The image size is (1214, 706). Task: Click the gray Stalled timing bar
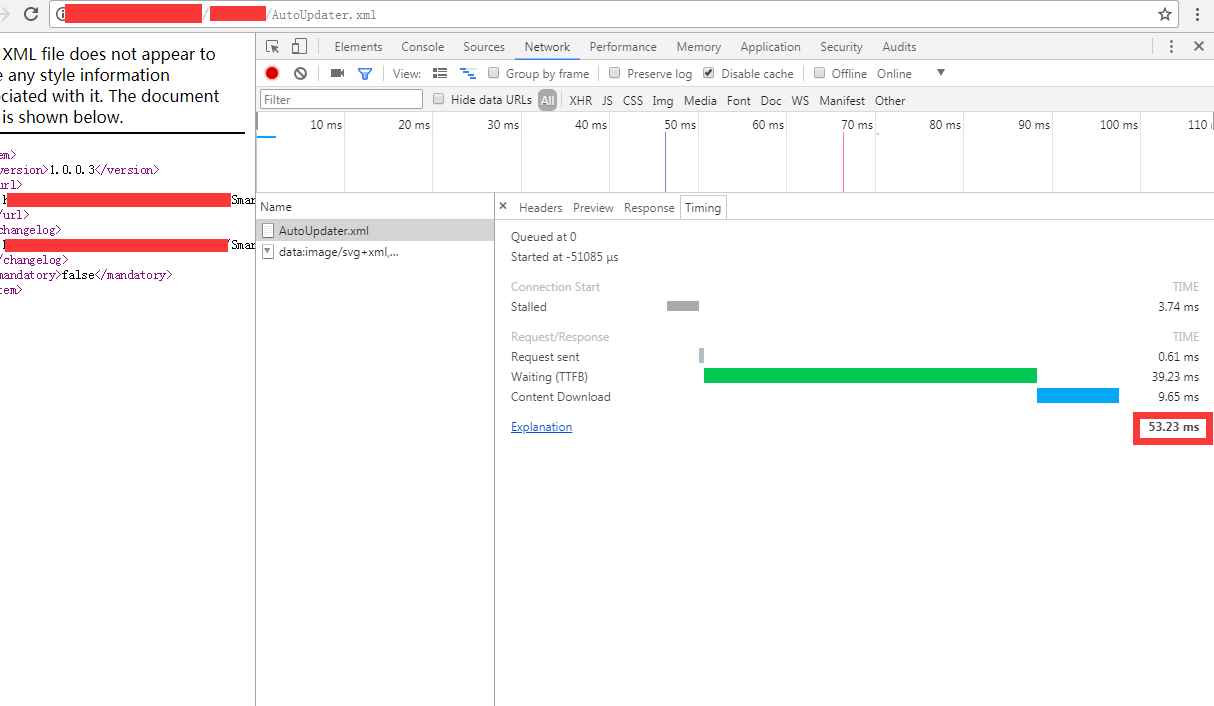[683, 306]
